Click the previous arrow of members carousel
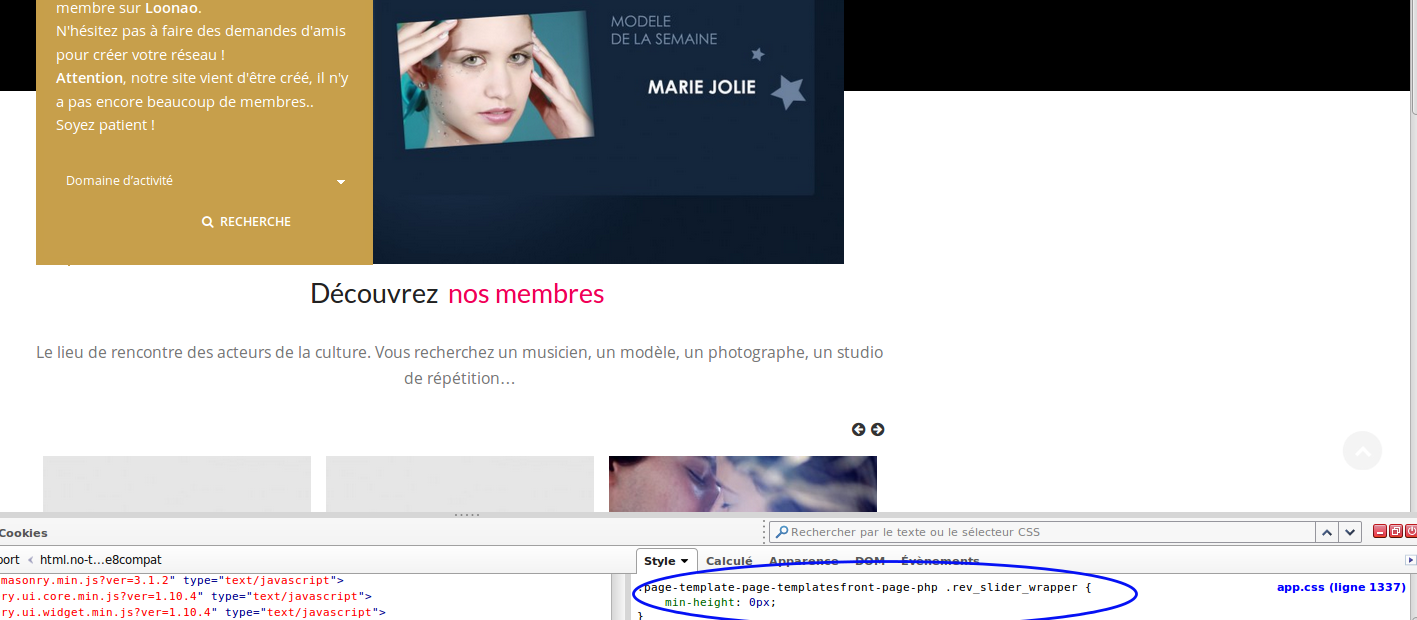The width and height of the screenshot is (1417, 620). (x=858, y=430)
